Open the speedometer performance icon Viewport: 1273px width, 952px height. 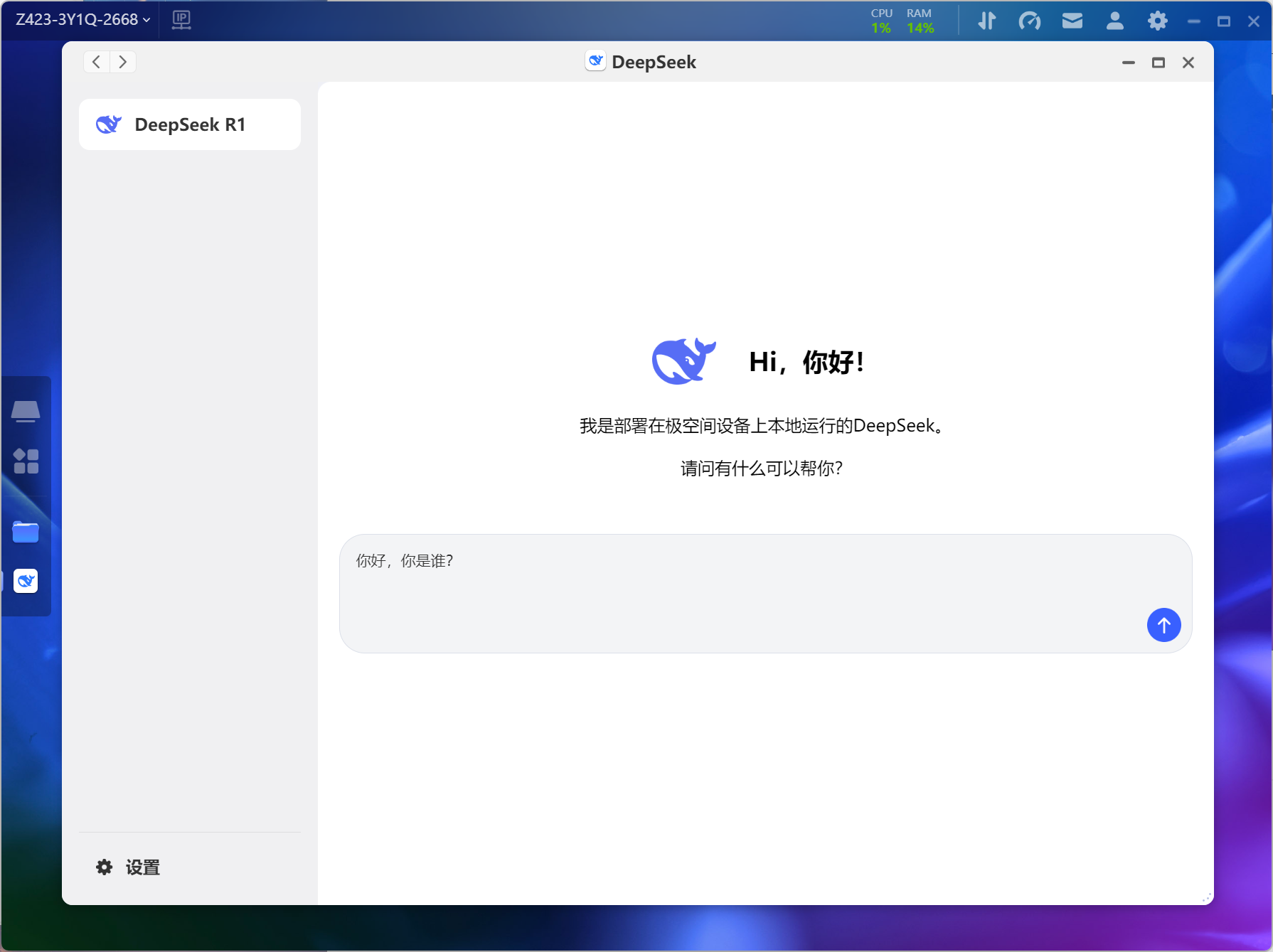pyautogui.click(x=1029, y=21)
